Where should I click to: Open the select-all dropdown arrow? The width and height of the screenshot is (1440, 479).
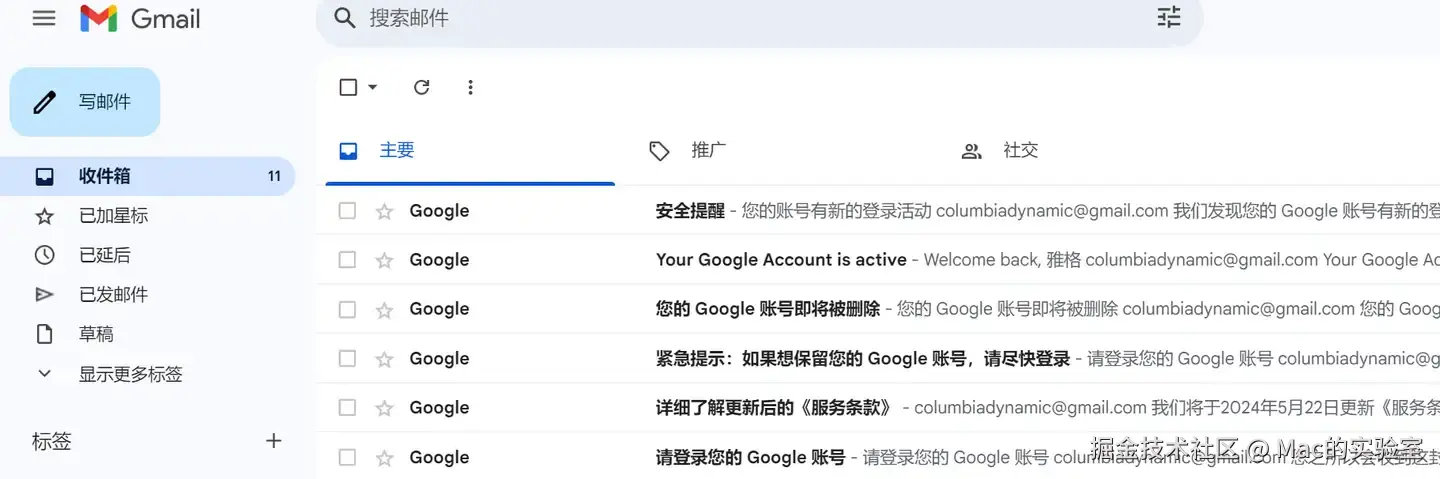(x=373, y=87)
